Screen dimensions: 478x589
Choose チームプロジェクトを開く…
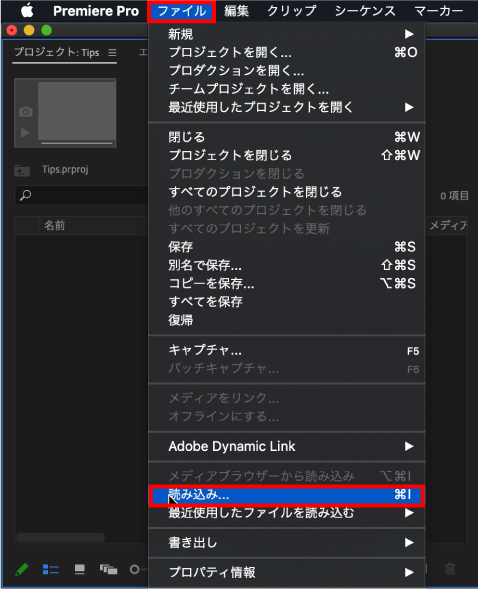[x=287, y=89]
